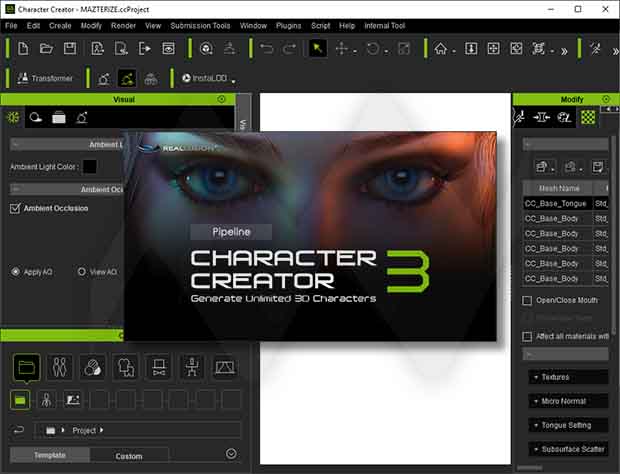This screenshot has height=474, width=620.
Task: Select the Move tool crosshair icon
Action: [x=341, y=49]
